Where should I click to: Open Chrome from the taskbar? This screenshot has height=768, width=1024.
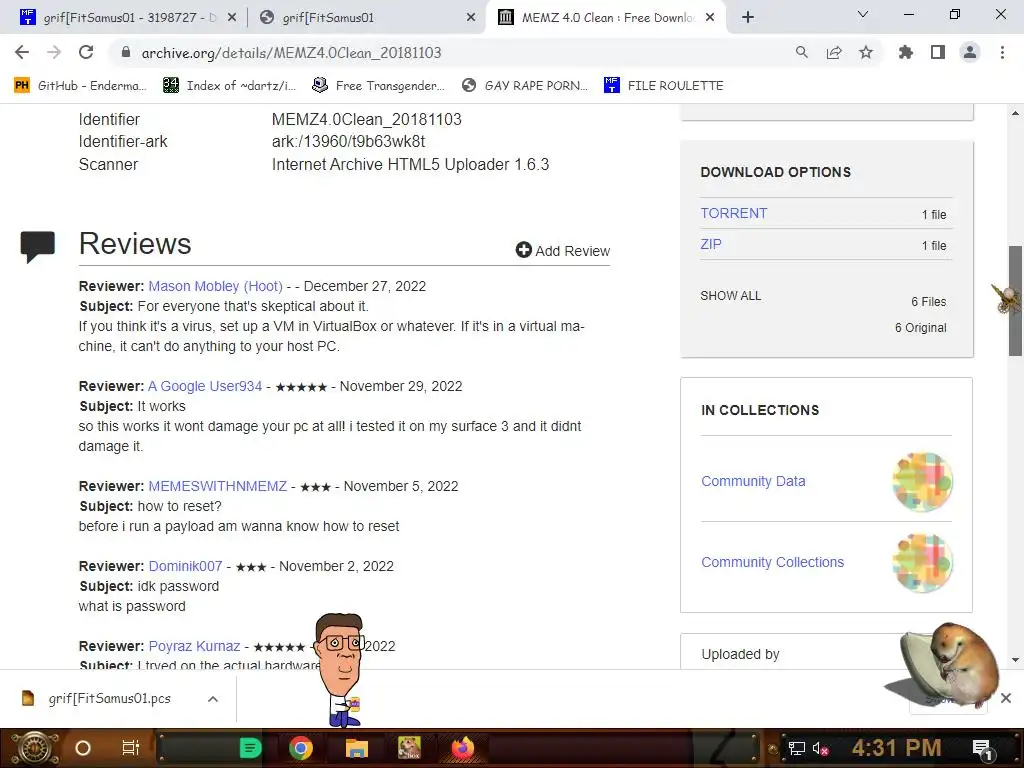coord(301,748)
